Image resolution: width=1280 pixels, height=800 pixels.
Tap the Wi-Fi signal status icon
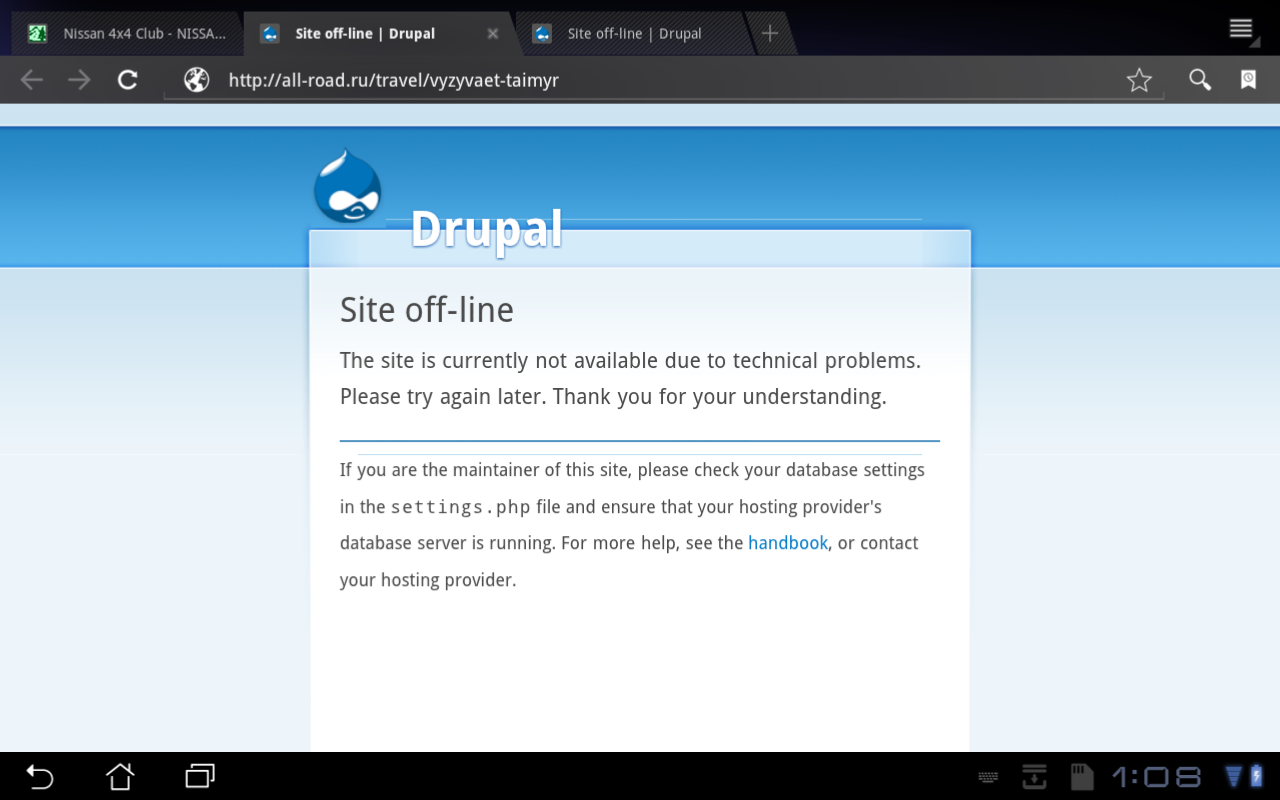[x=1234, y=776]
